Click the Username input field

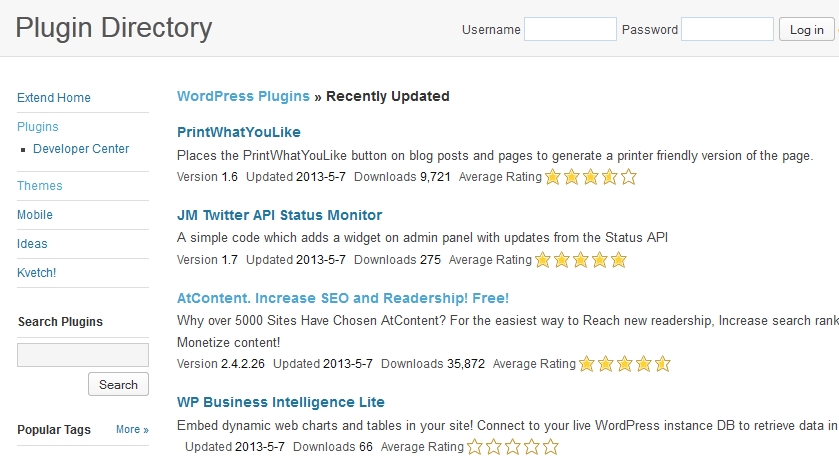(570, 29)
